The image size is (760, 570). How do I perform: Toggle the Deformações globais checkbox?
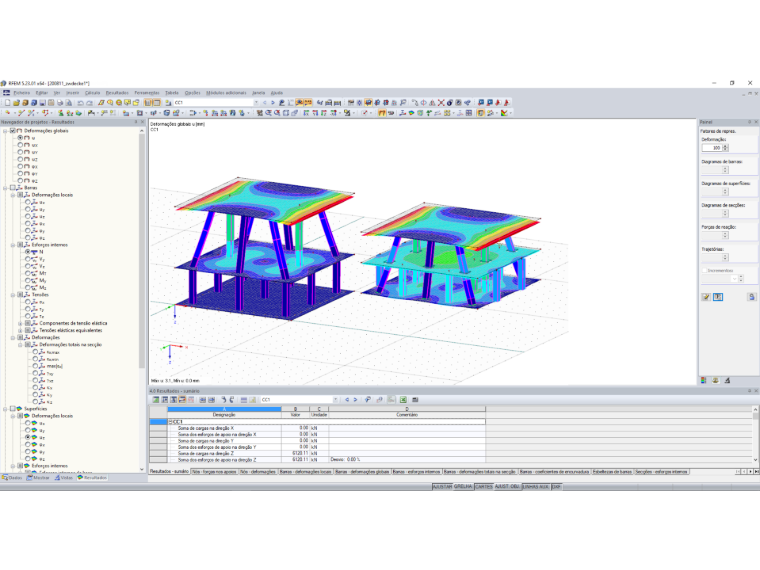[x=13, y=131]
